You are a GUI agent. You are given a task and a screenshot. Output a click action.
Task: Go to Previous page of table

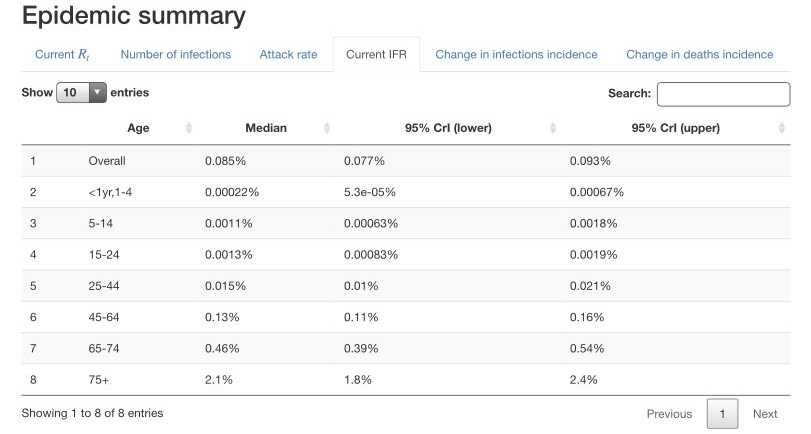point(669,414)
